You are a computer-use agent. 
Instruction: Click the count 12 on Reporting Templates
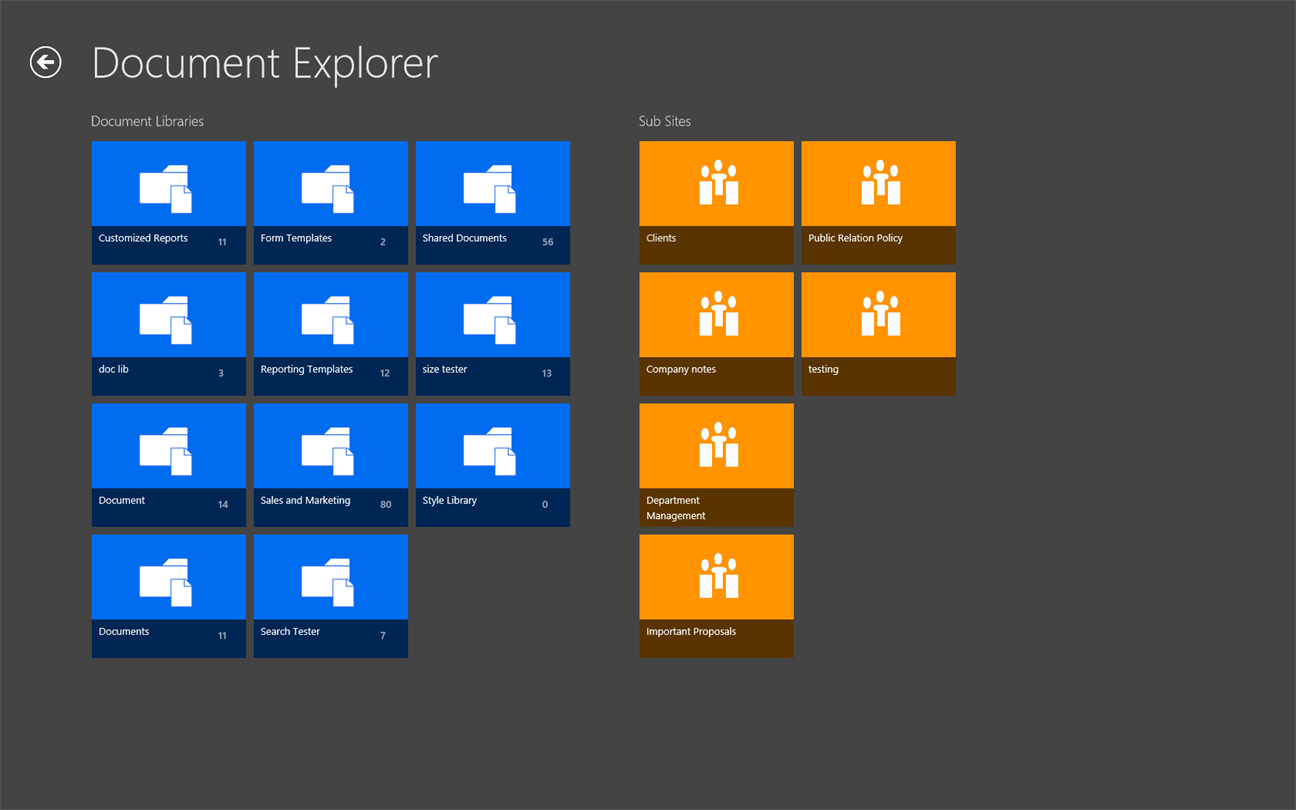tap(384, 373)
